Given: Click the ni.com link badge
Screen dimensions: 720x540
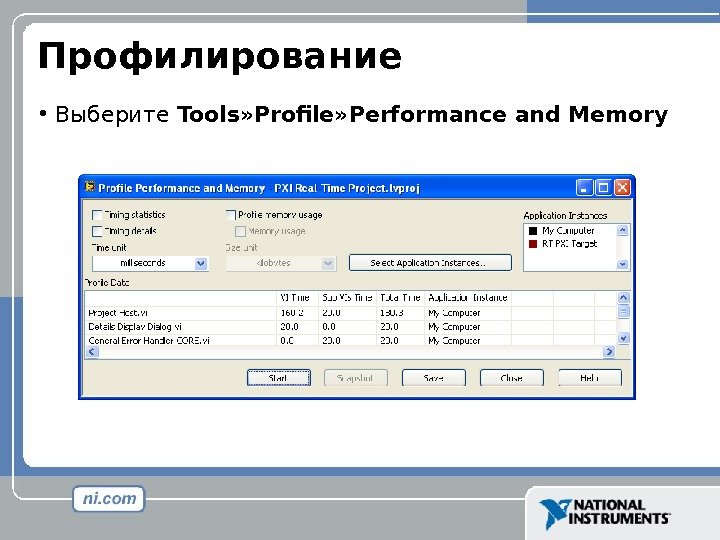Looking at the screenshot, I should pos(109,499).
